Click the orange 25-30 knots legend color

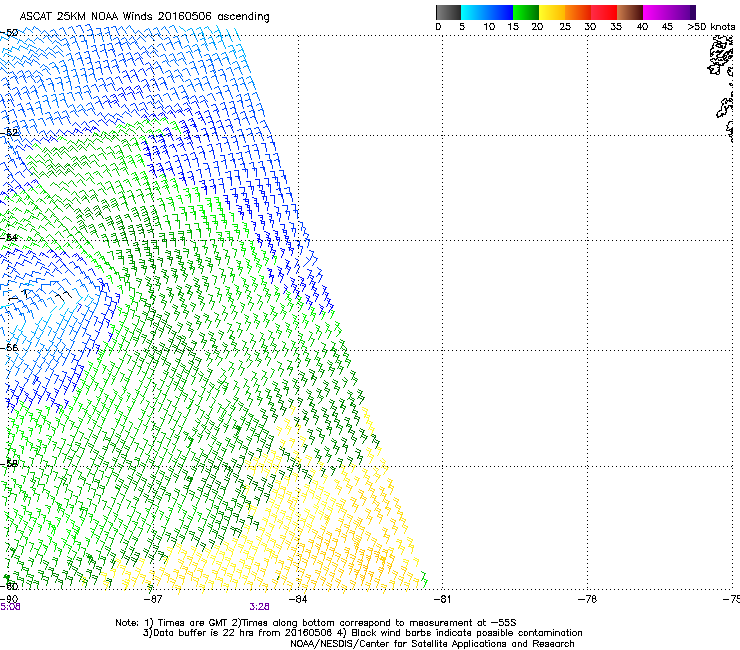pyautogui.click(x=578, y=12)
